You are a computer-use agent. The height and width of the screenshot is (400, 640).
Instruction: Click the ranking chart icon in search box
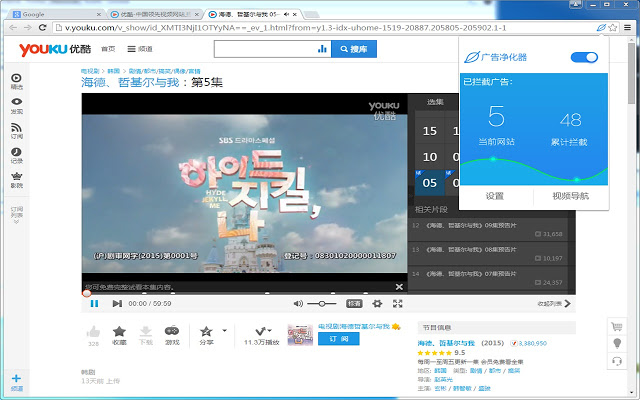pyautogui.click(x=322, y=49)
